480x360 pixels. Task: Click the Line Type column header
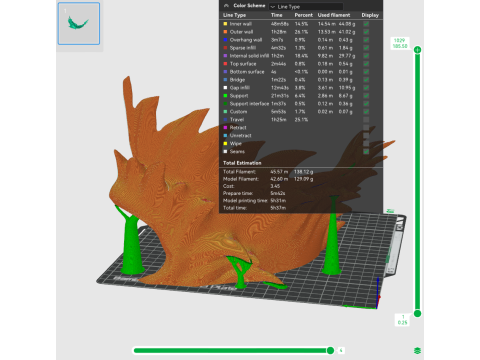234,15
